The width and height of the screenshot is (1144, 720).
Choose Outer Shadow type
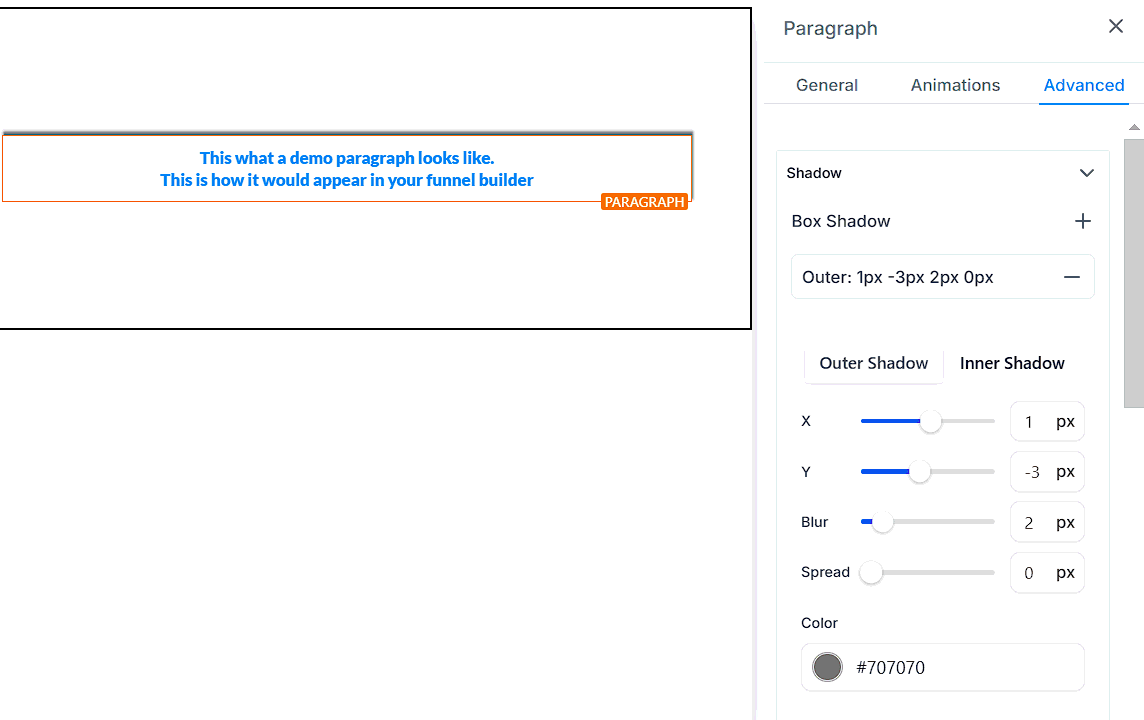click(873, 363)
